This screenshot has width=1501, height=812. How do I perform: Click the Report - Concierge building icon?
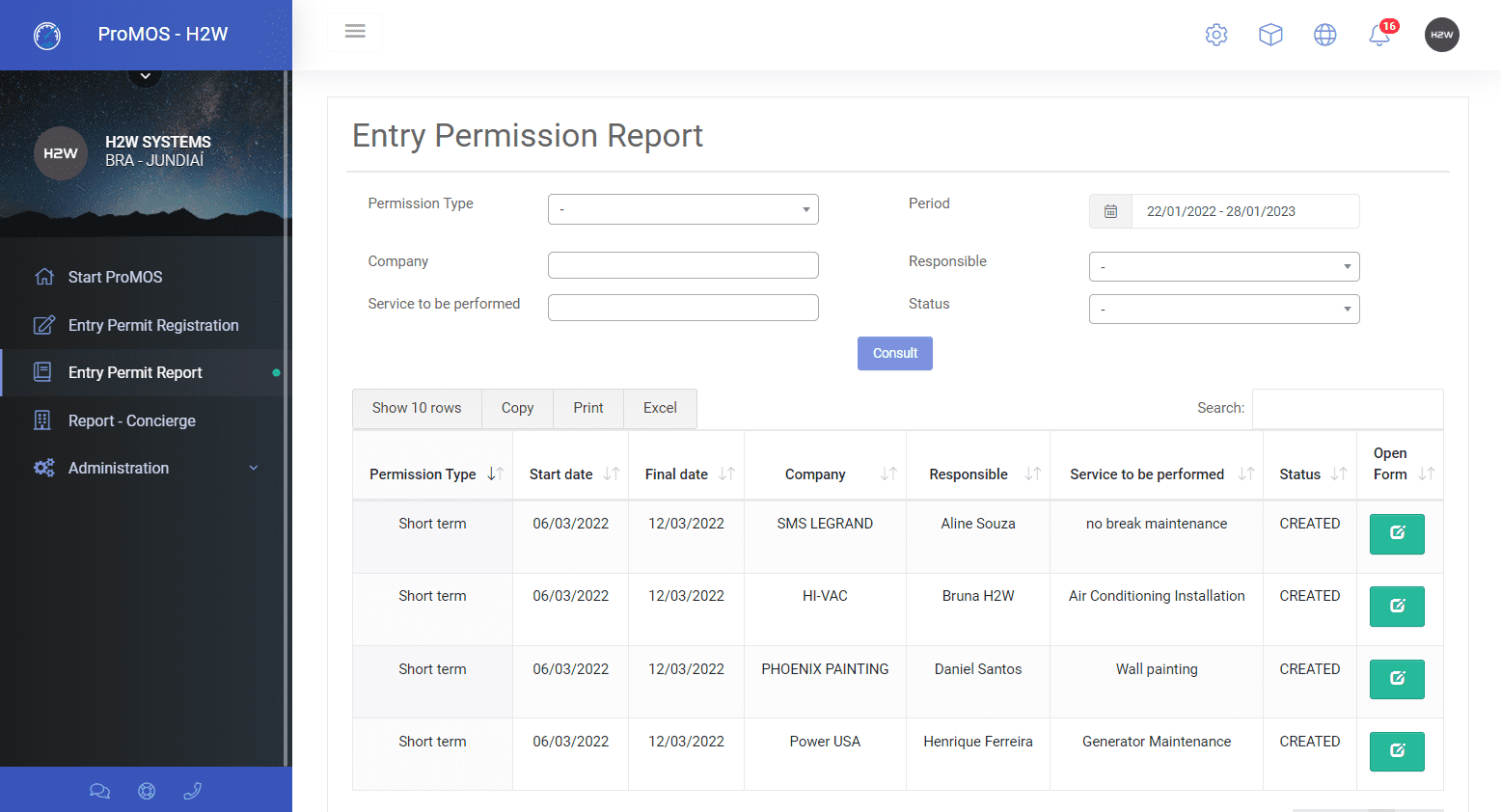point(42,420)
